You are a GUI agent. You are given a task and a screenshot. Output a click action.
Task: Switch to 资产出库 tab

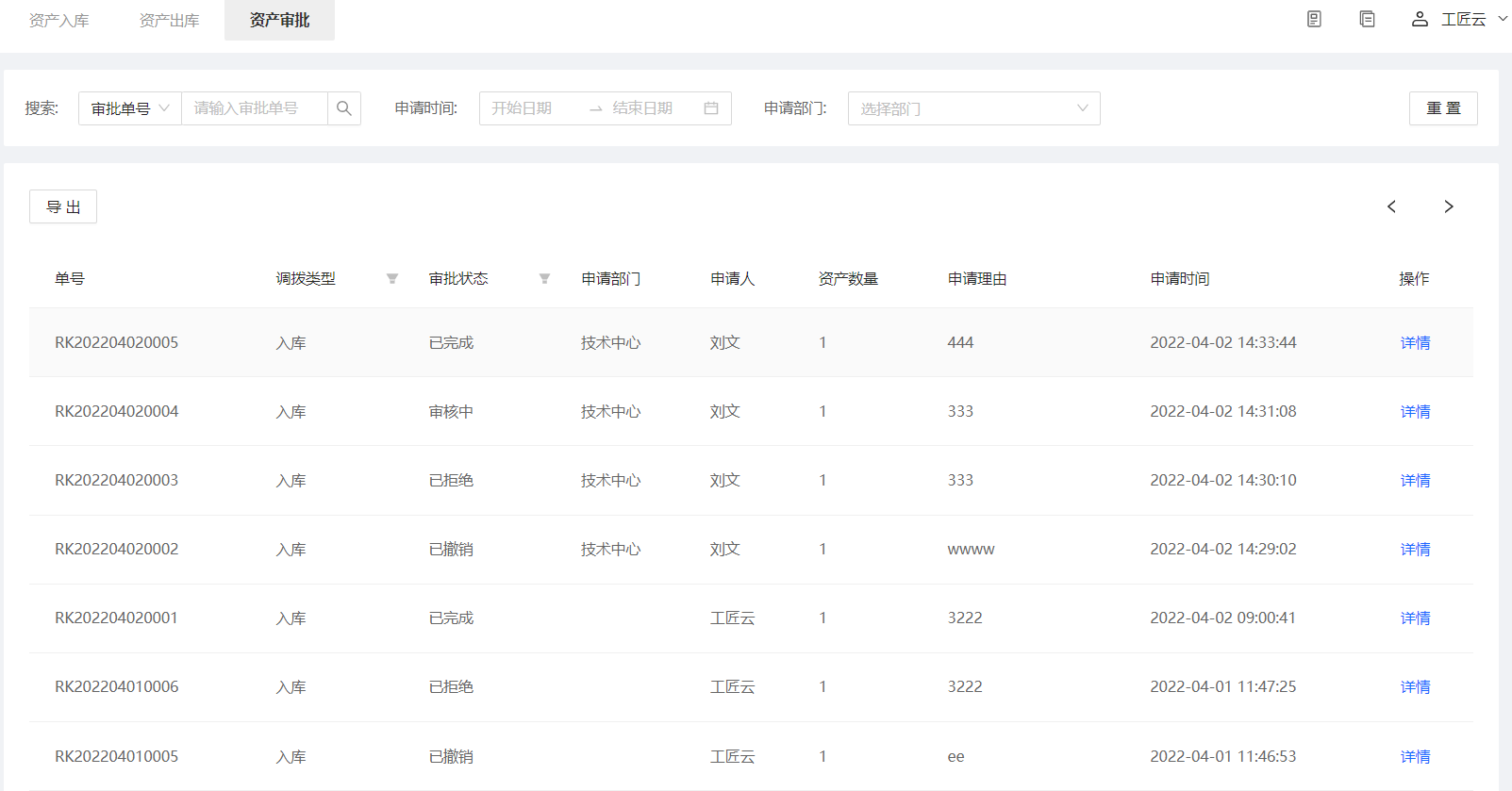(x=169, y=20)
